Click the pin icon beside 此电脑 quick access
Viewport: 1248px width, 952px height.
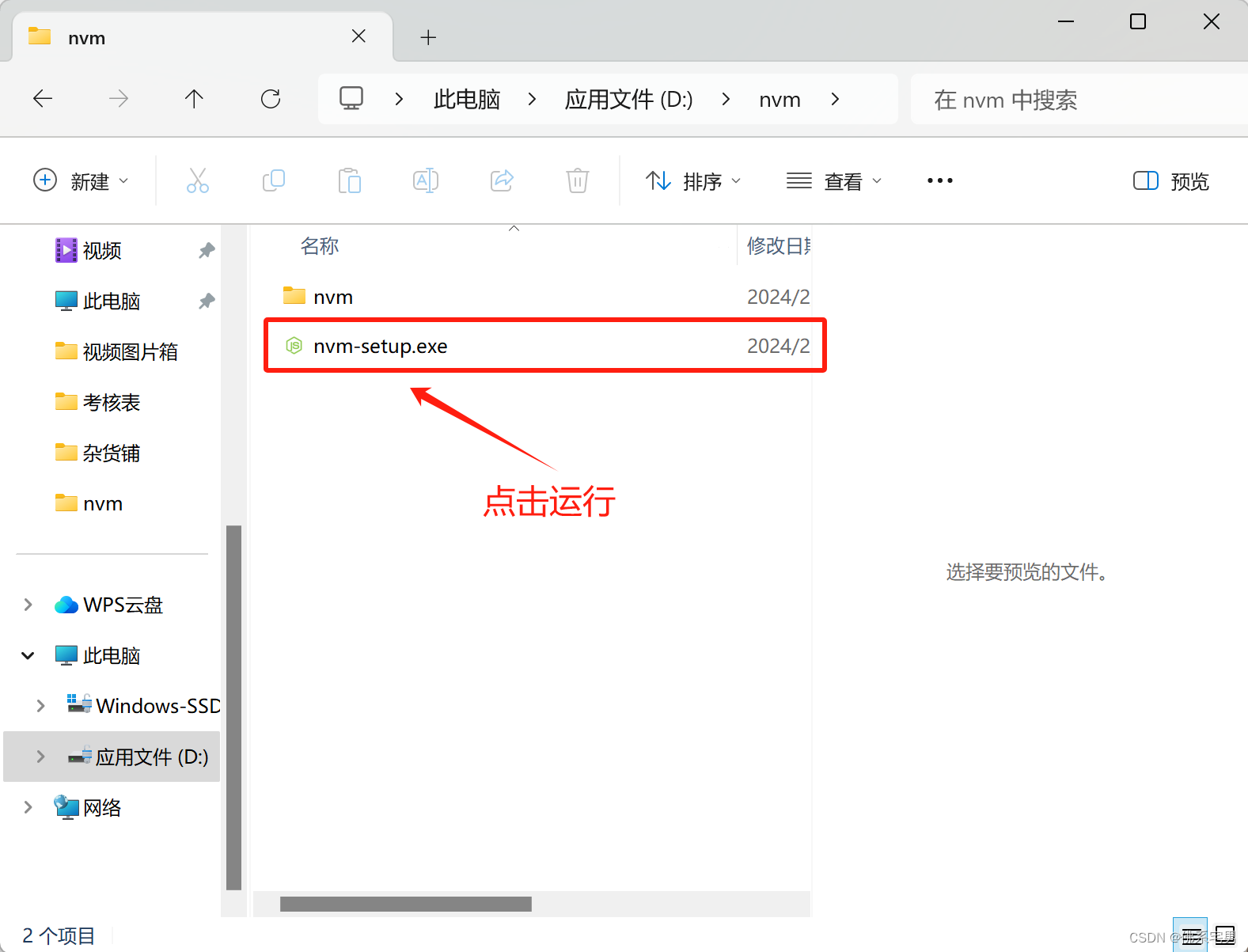[207, 302]
